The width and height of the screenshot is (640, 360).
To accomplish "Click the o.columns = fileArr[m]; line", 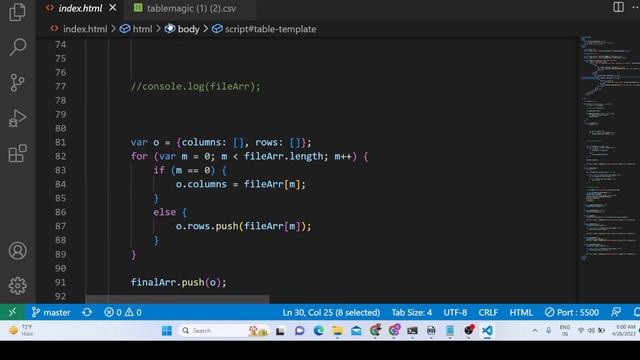I will (x=240, y=184).
